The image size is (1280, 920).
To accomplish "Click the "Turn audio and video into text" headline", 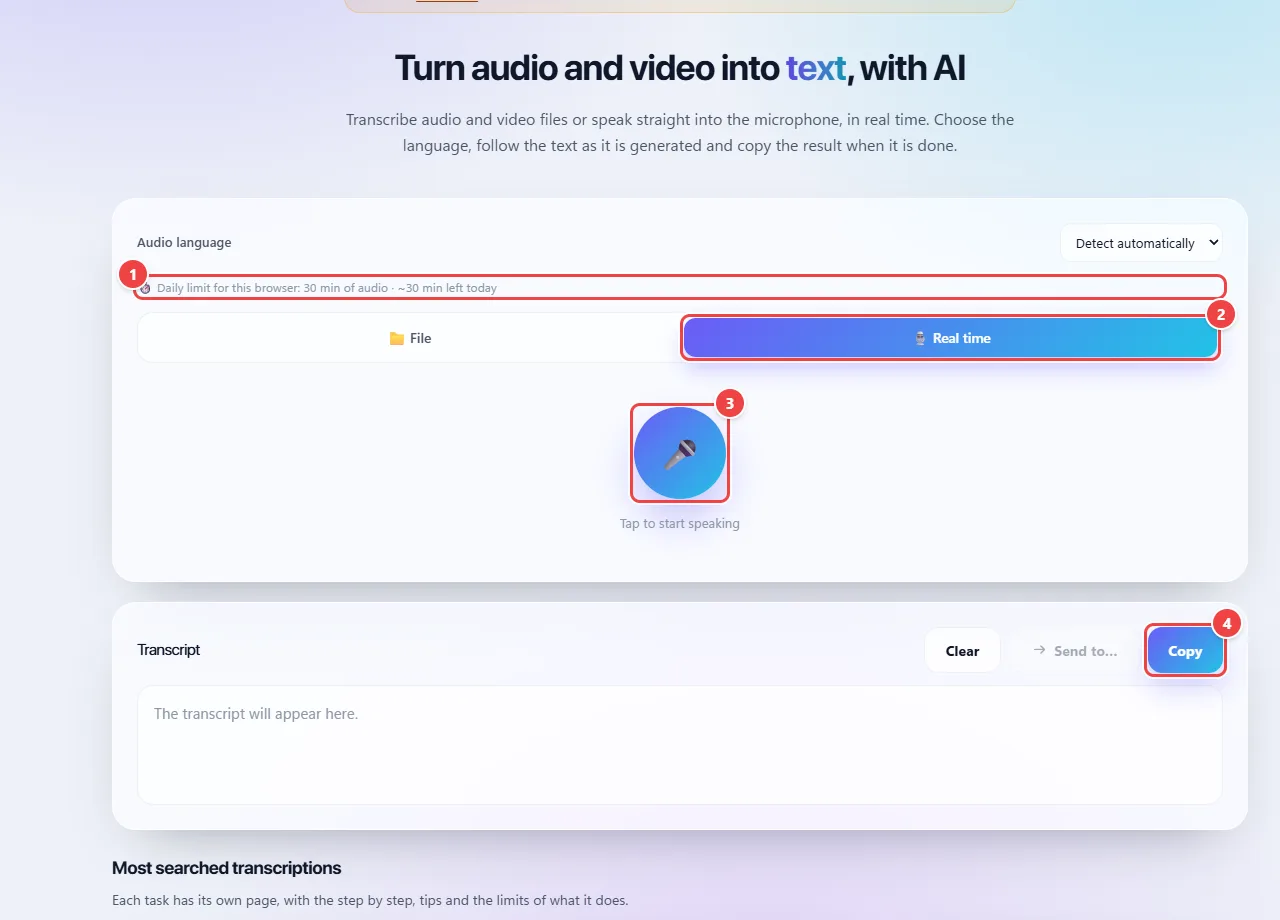I will (x=680, y=68).
